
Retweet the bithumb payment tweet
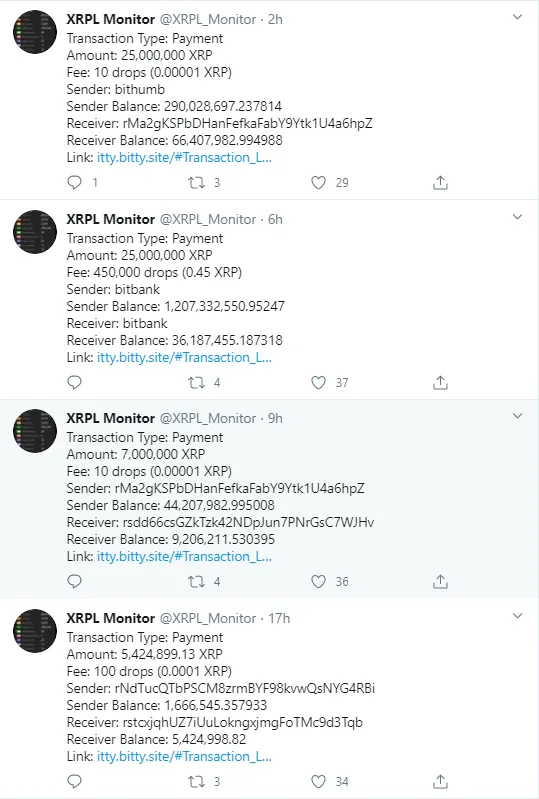click(x=197, y=182)
